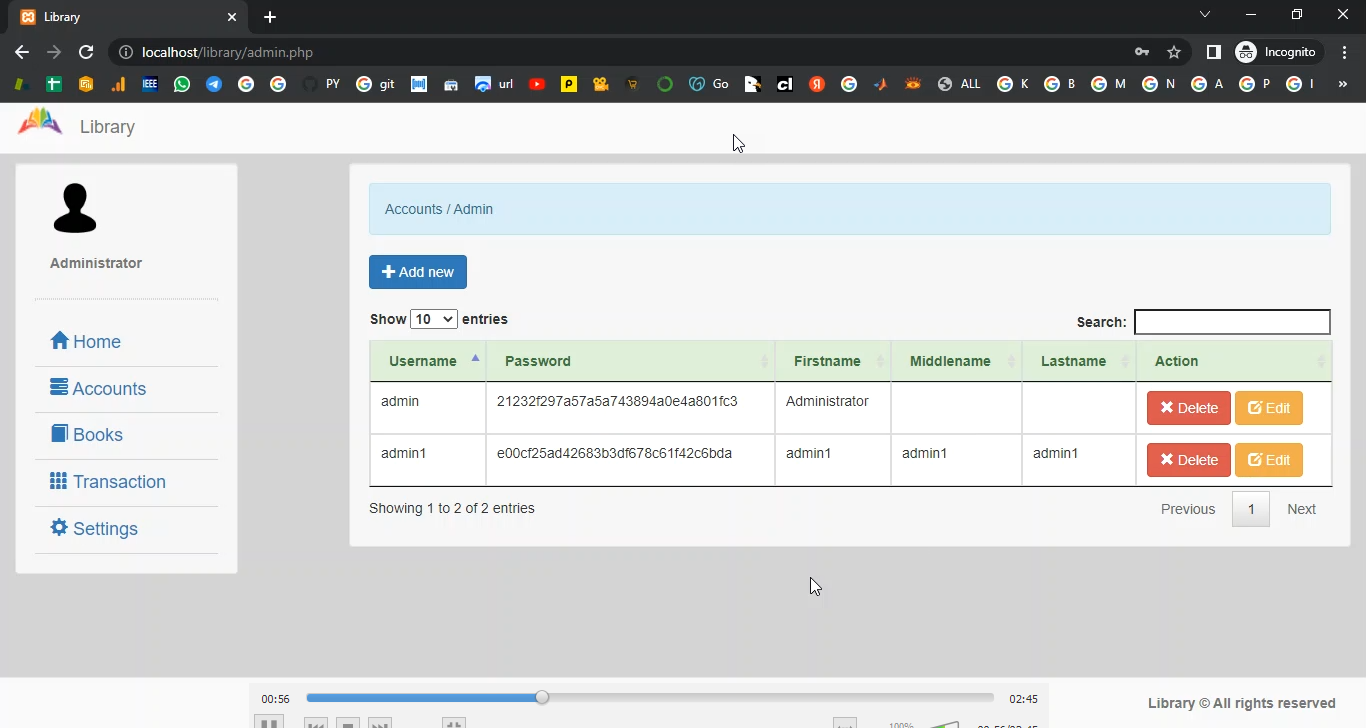Open the saved passwords key icon

[1141, 52]
